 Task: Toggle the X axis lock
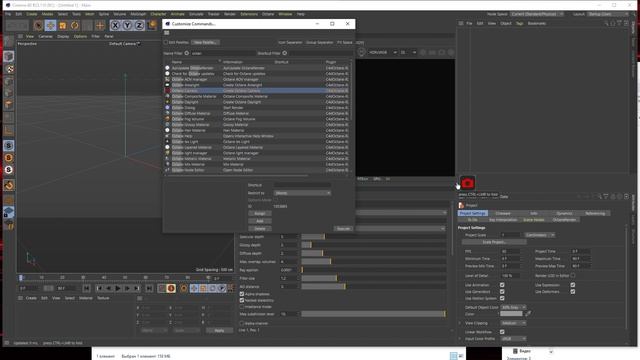coord(116,26)
